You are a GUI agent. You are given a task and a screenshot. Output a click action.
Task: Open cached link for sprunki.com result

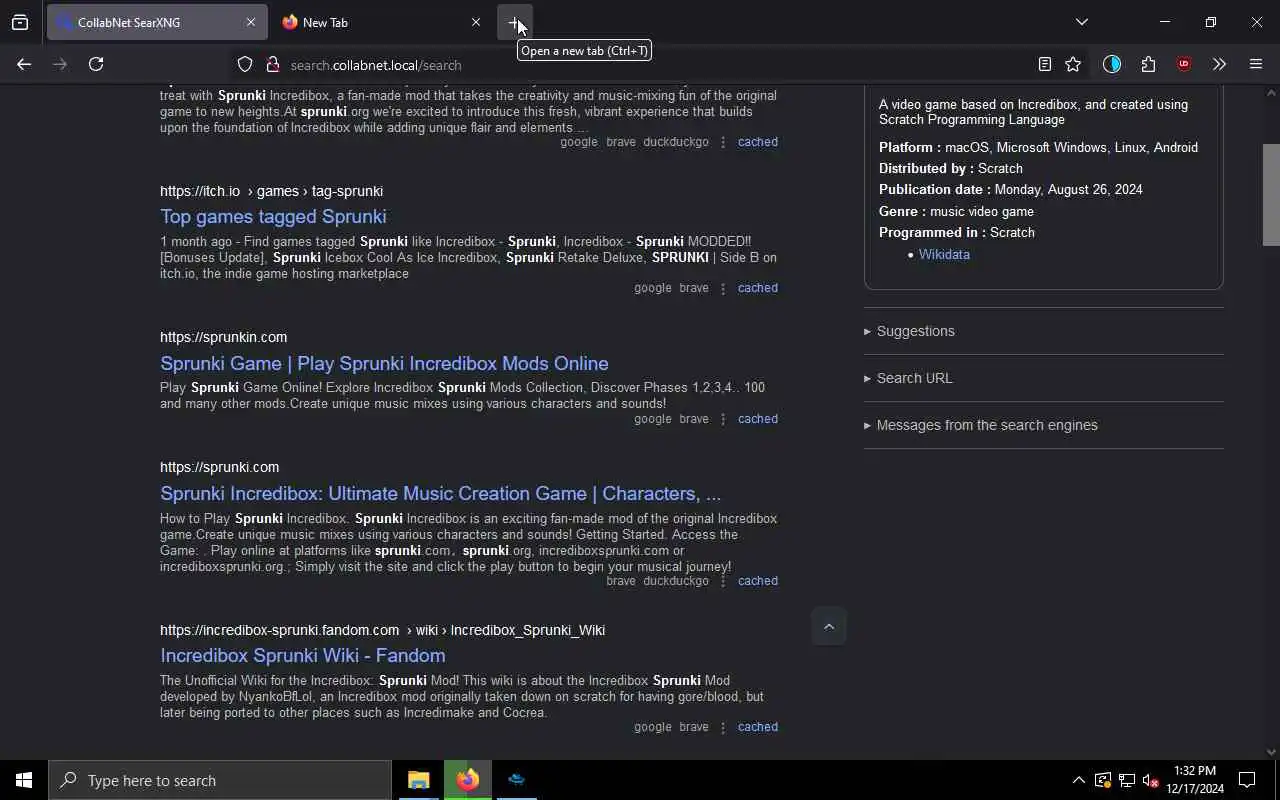757,581
